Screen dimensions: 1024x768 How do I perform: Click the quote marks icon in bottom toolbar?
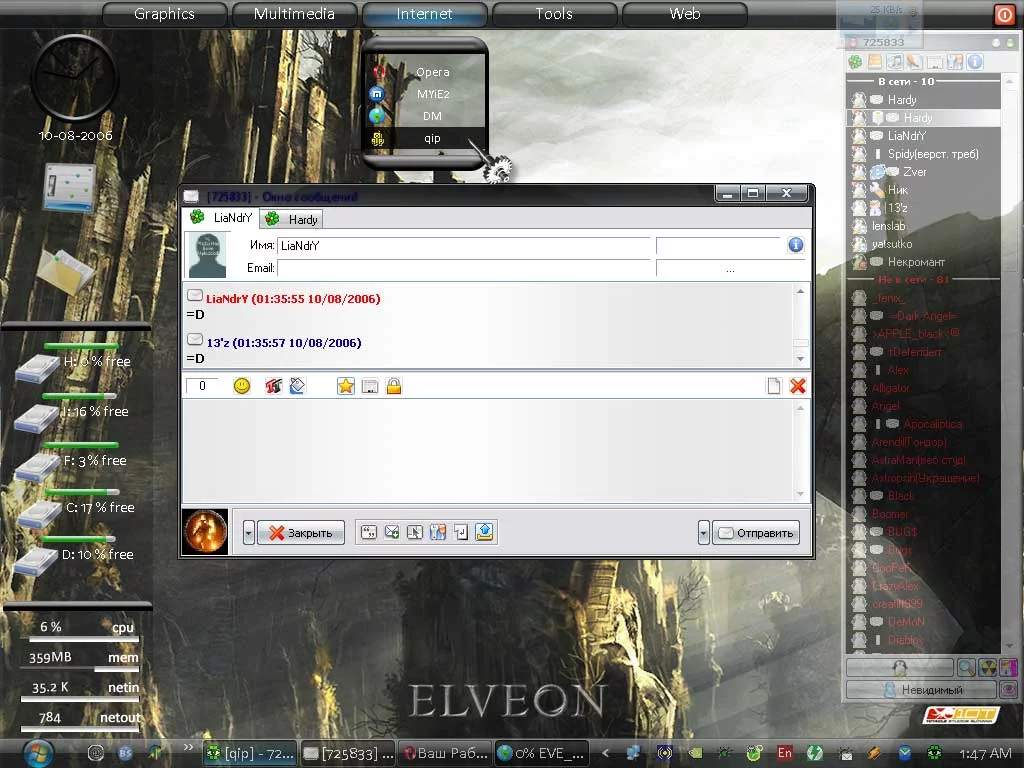[x=368, y=532]
